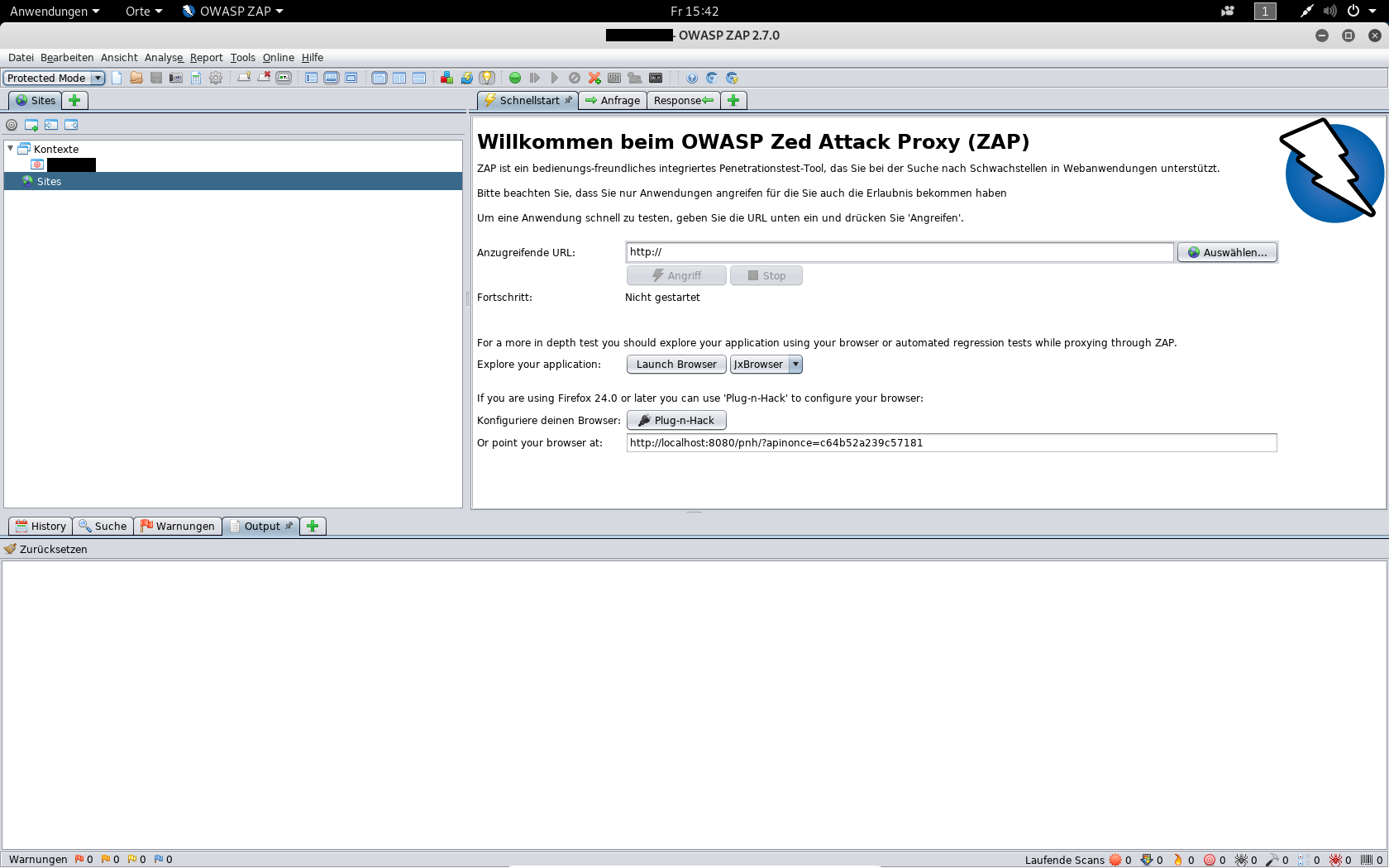Click new context icon in Sites panel

[x=31, y=125]
